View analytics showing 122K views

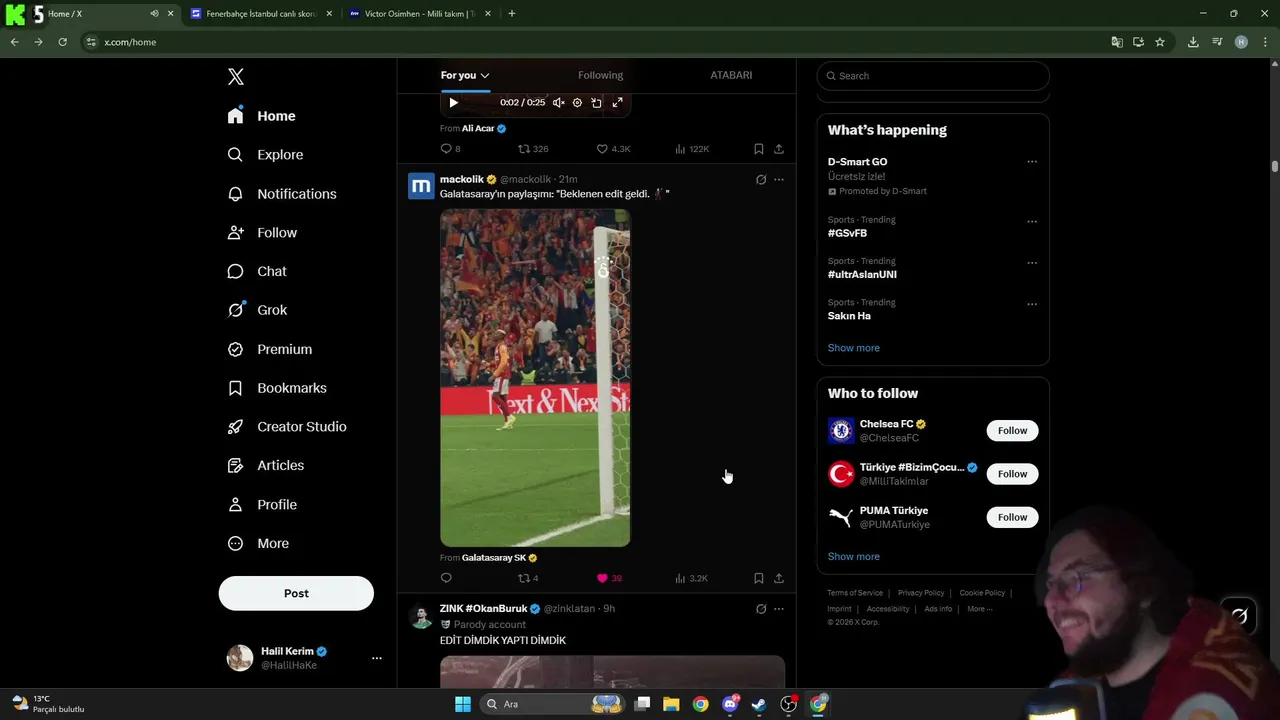692,149
